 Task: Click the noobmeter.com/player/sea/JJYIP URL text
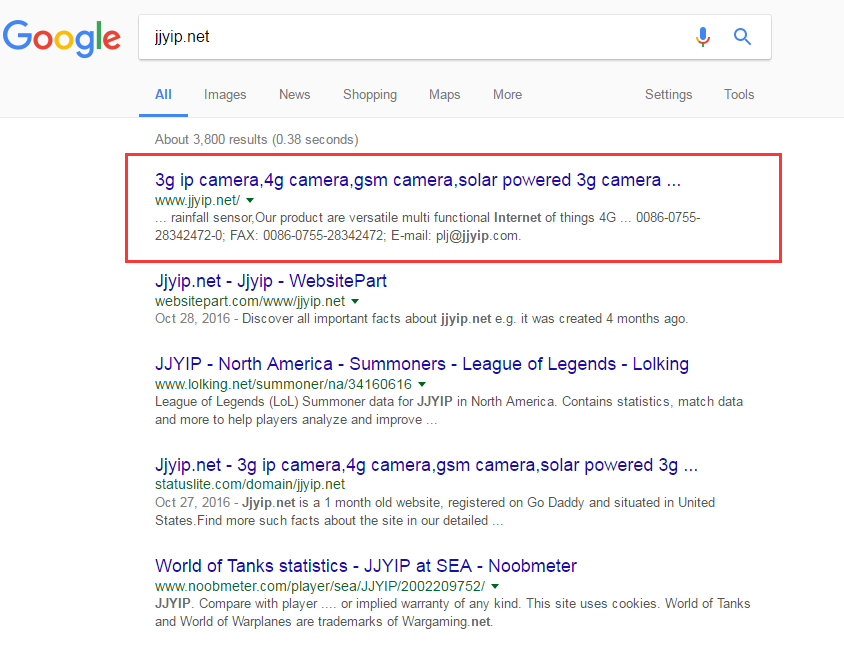pos(320,586)
